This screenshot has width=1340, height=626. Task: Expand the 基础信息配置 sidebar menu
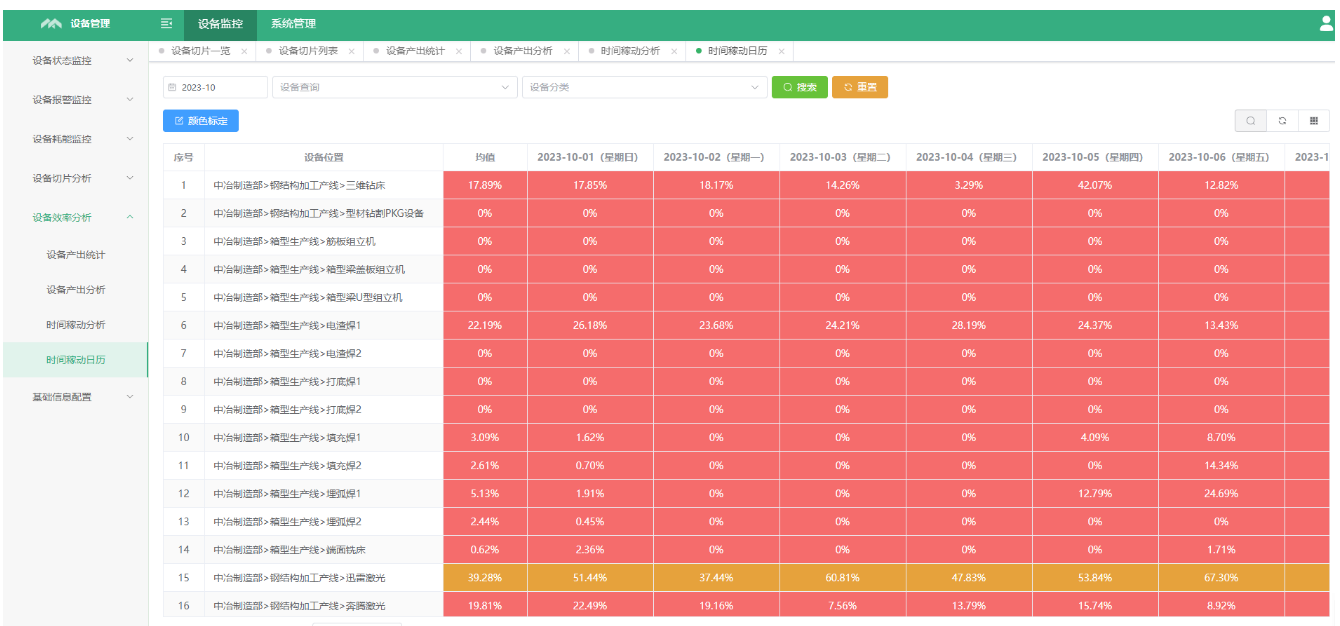[74, 397]
